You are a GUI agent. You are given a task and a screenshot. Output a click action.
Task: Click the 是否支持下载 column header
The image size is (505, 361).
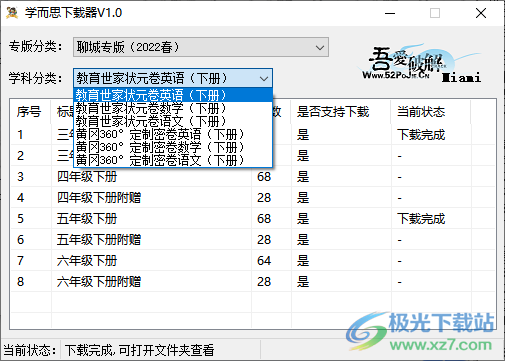pyautogui.click(x=341, y=112)
